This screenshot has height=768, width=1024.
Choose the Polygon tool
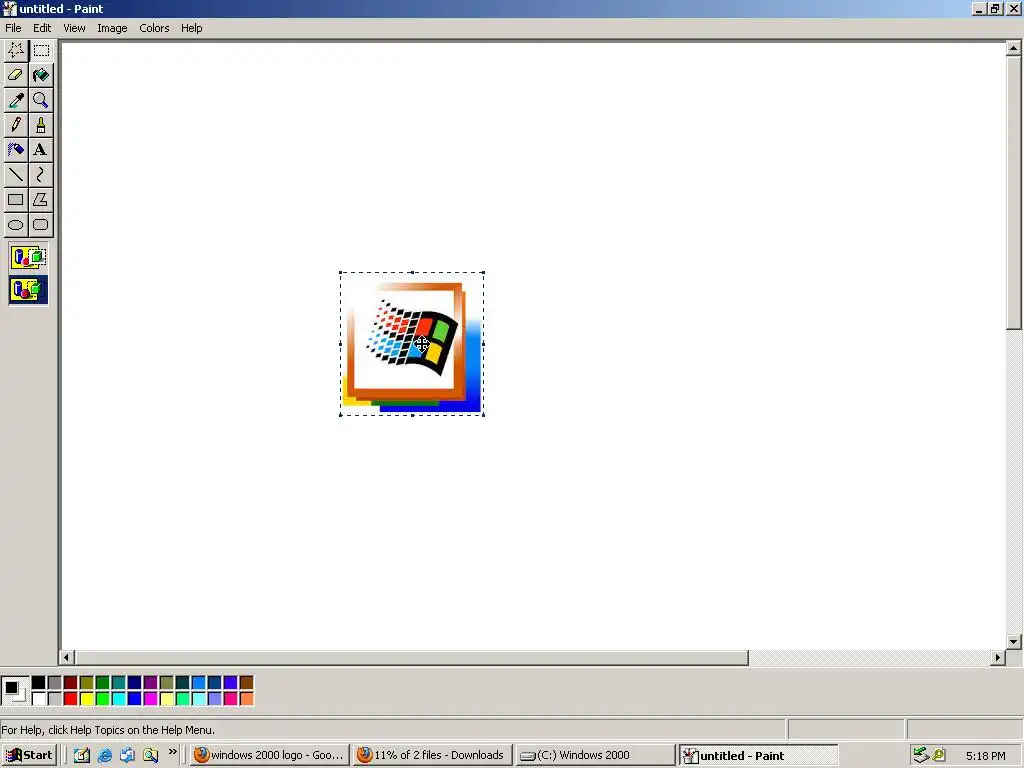pos(40,199)
